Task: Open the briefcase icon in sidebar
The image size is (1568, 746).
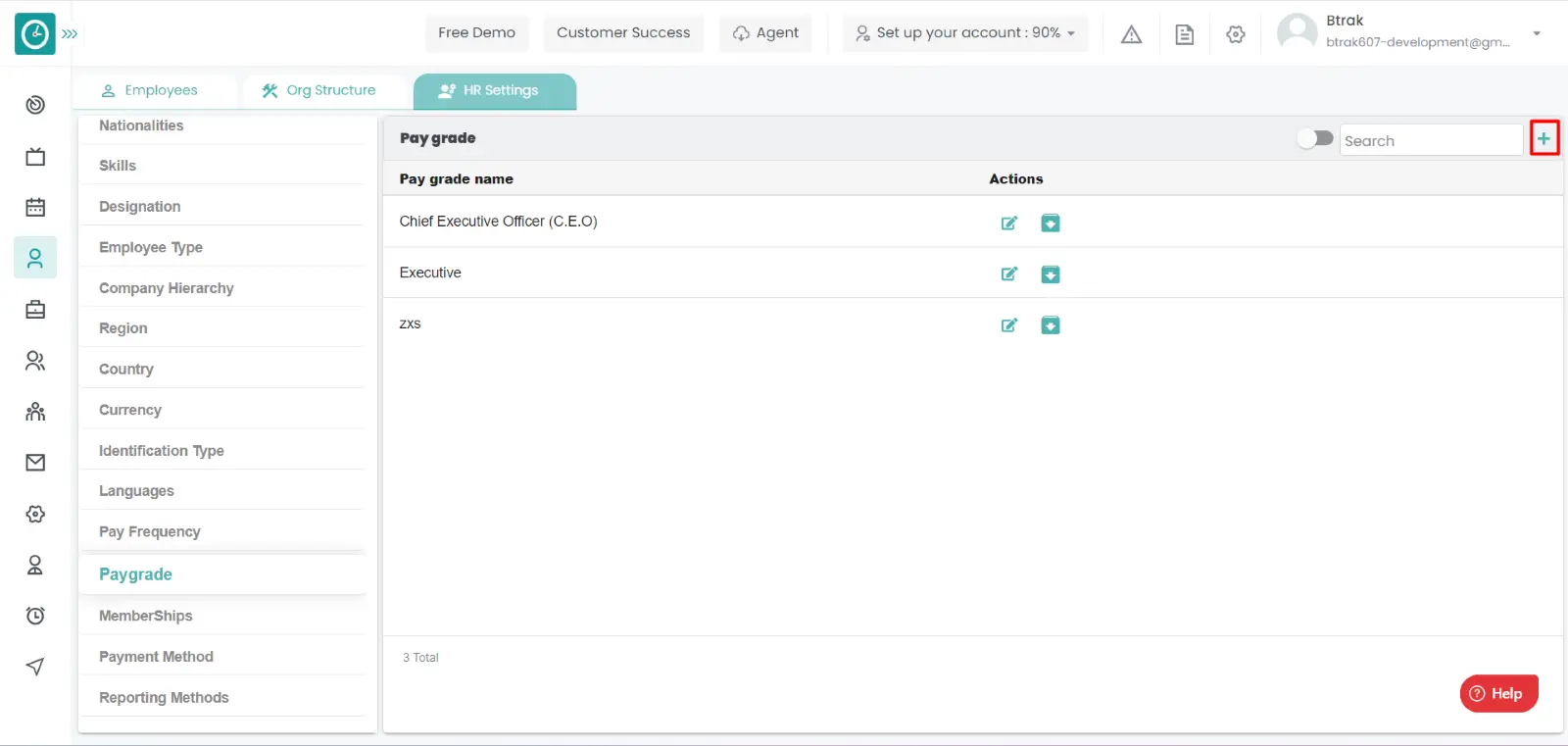Action: point(35,310)
